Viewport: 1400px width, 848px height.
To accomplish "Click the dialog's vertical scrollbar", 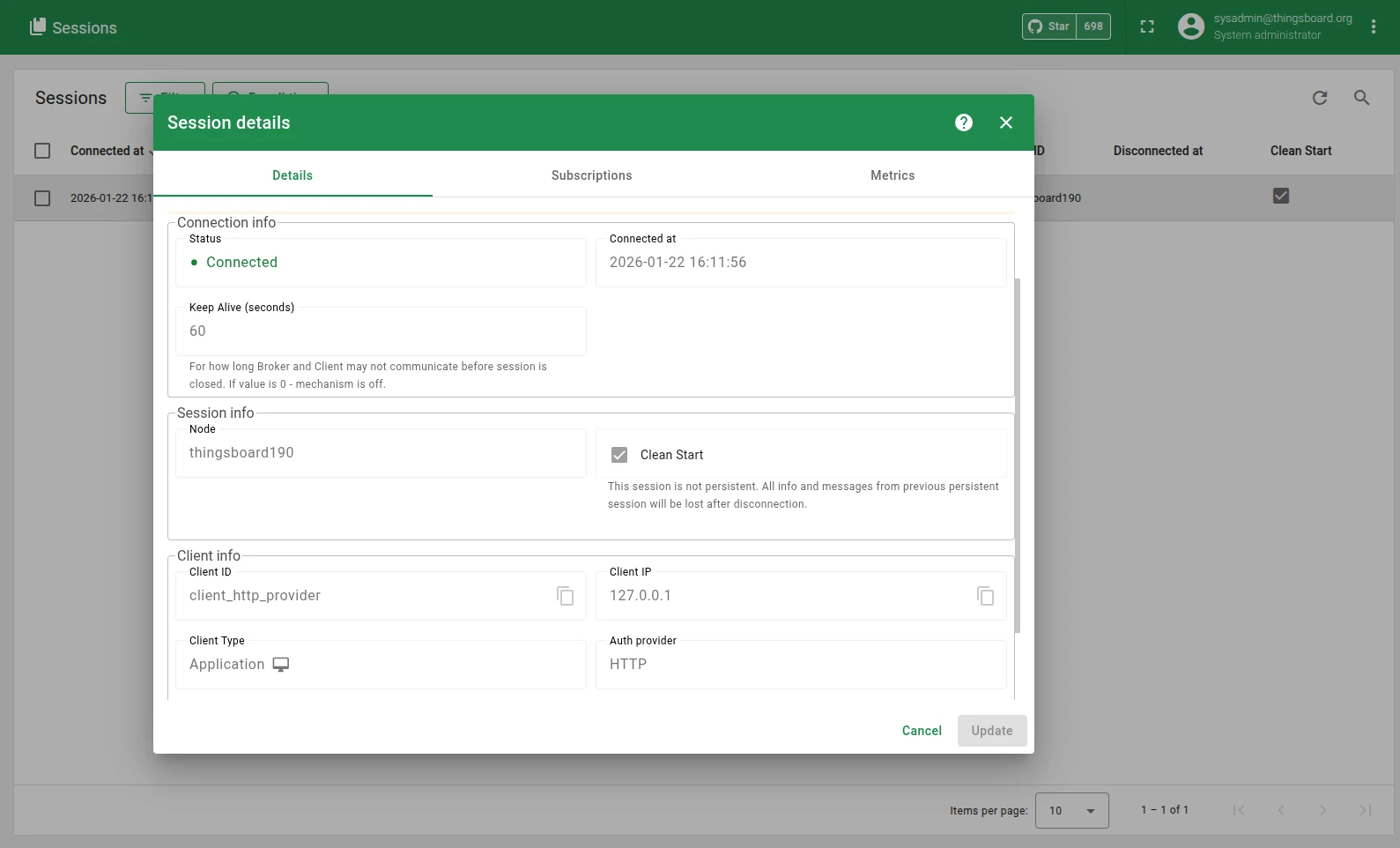I will tap(1018, 456).
